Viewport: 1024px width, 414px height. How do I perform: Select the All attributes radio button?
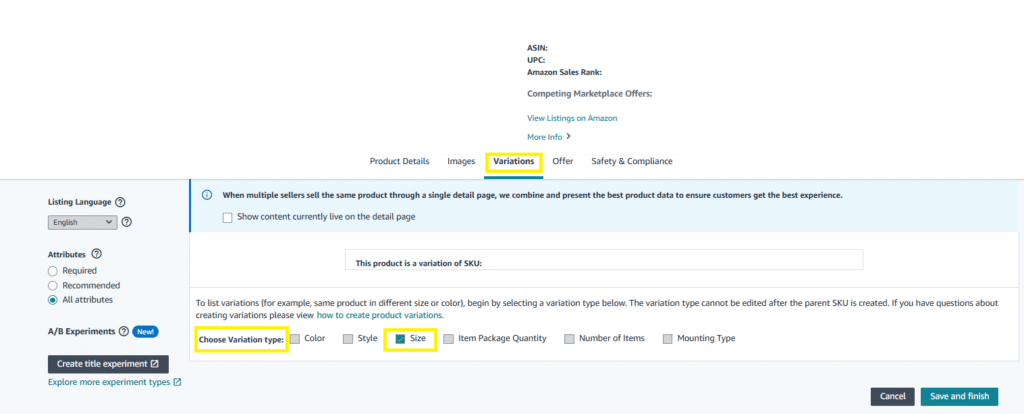click(53, 299)
